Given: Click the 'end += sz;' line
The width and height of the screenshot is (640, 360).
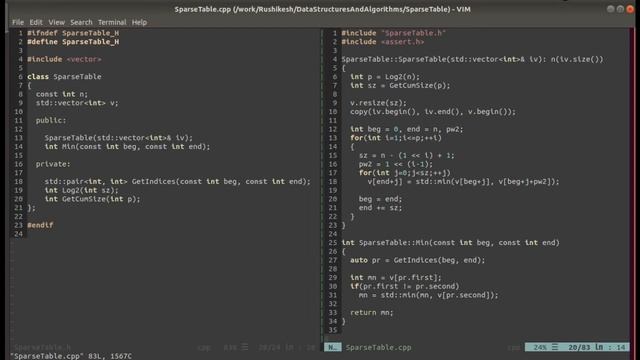Looking at the screenshot, I should pyautogui.click(x=380, y=208).
